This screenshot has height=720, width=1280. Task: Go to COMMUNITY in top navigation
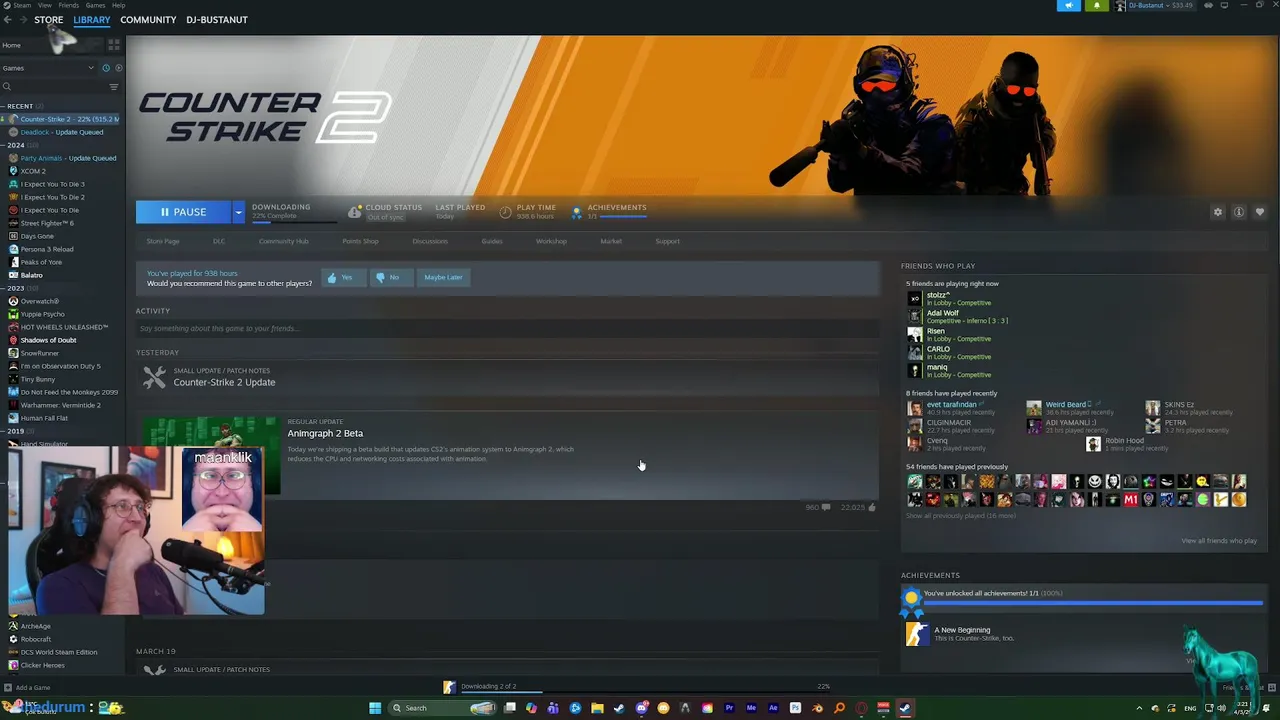click(x=148, y=20)
